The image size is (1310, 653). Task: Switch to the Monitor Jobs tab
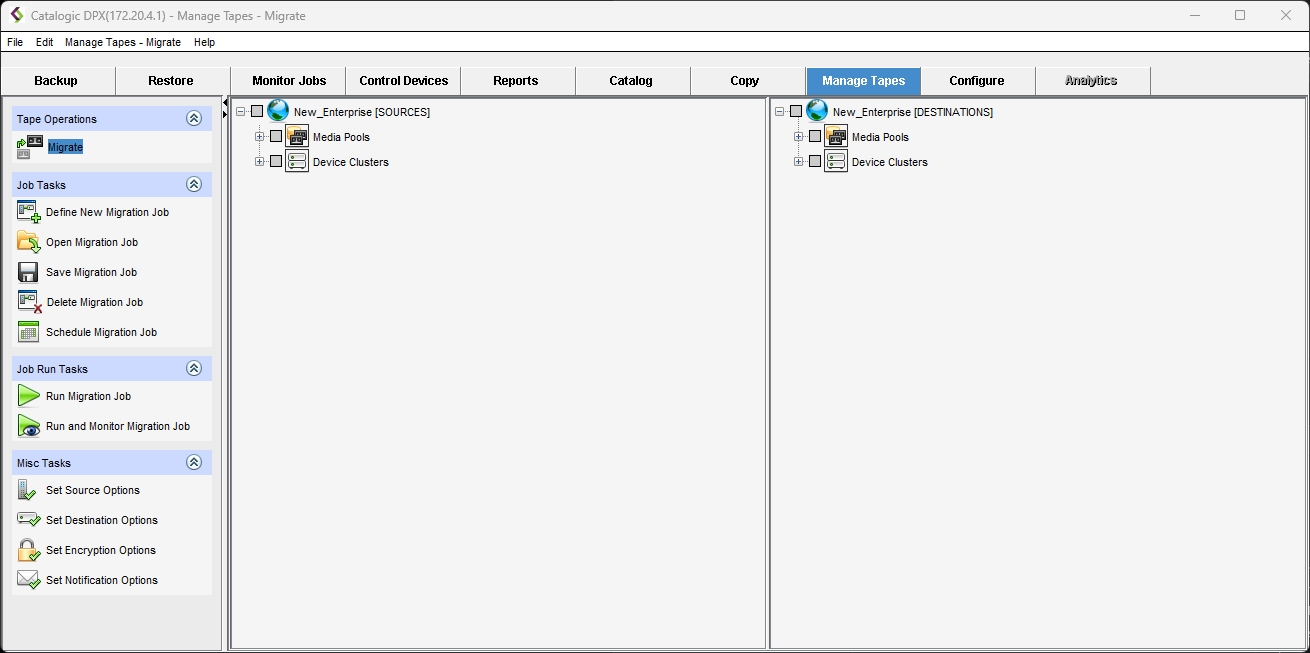(x=289, y=81)
